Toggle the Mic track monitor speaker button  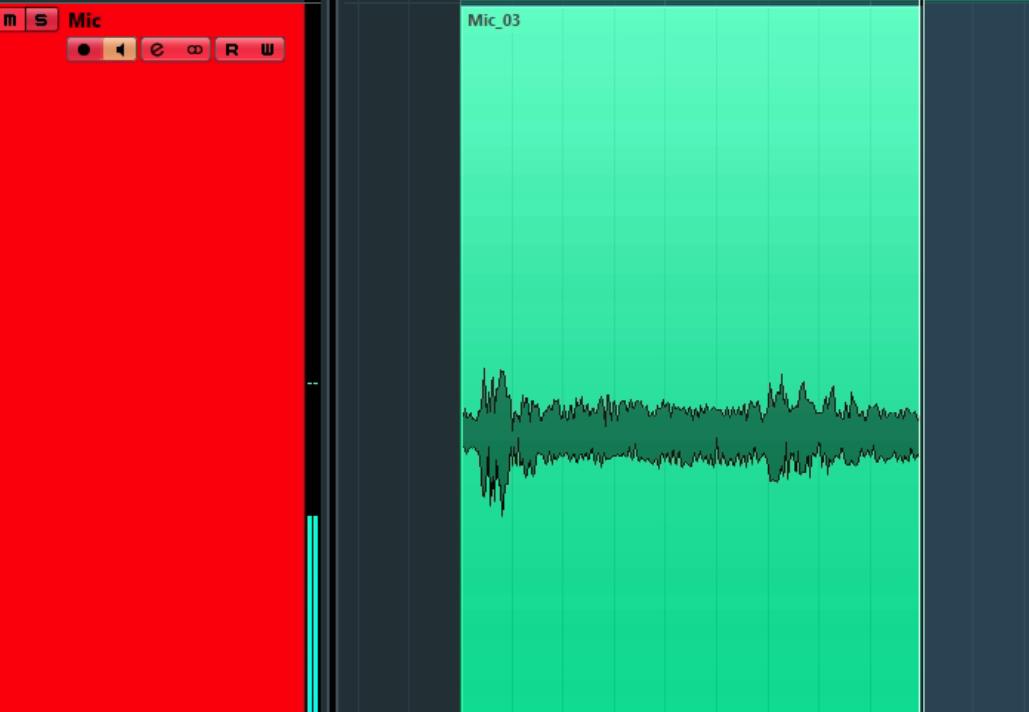(x=119, y=50)
